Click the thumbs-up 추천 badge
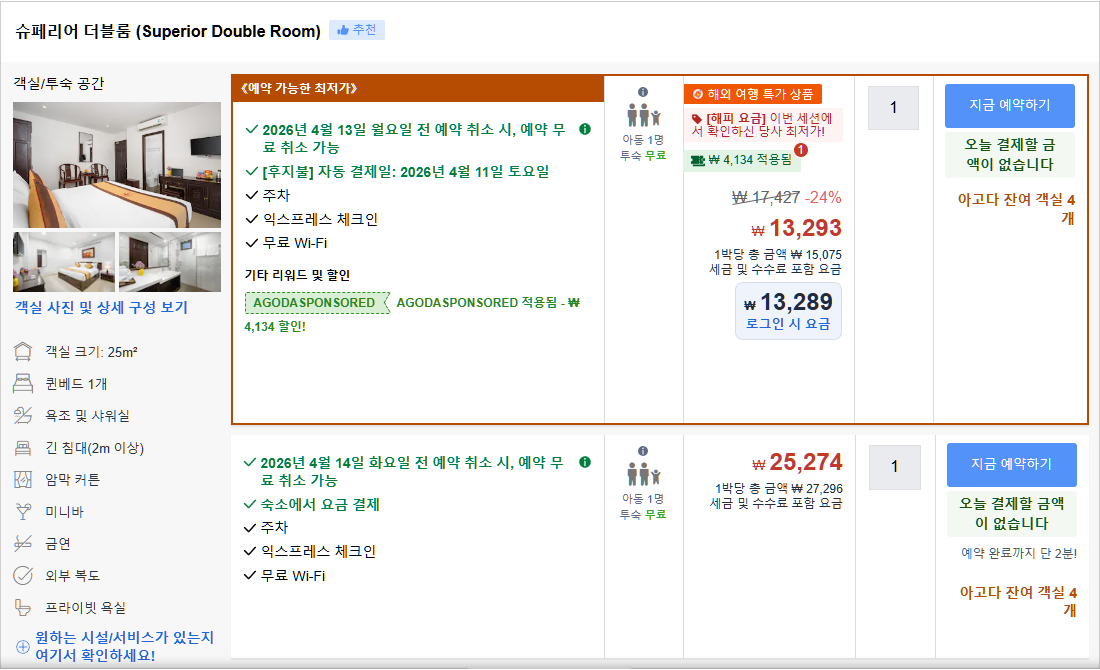The width and height of the screenshot is (1100, 670). 357,30
